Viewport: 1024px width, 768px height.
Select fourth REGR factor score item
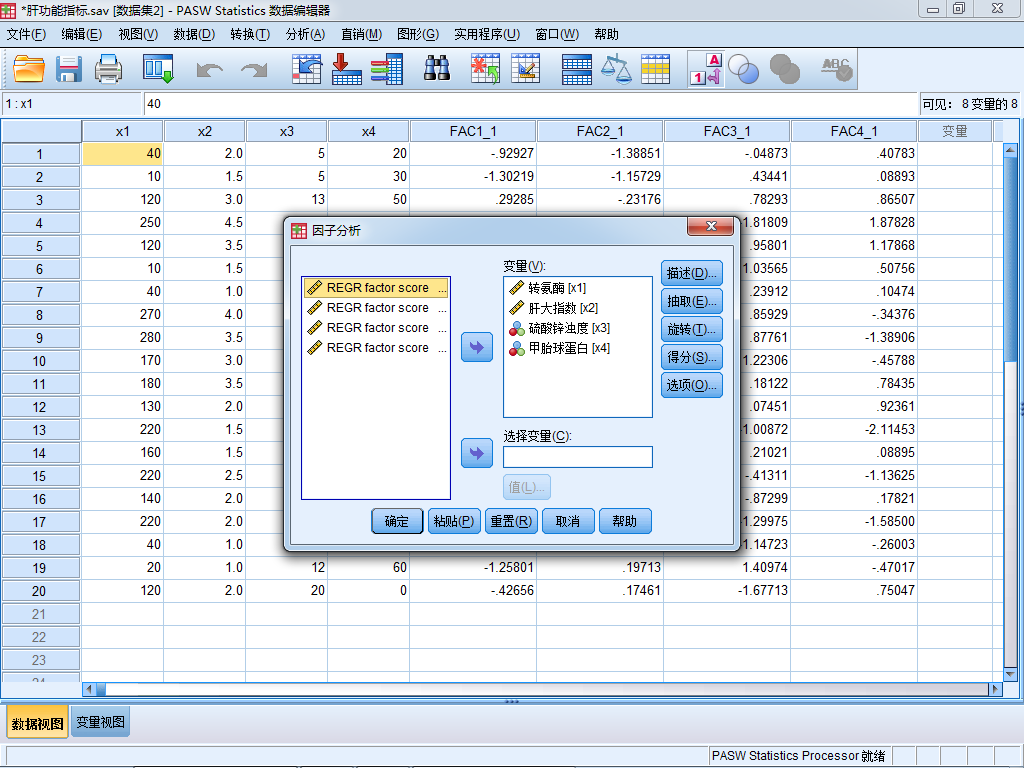(376, 347)
